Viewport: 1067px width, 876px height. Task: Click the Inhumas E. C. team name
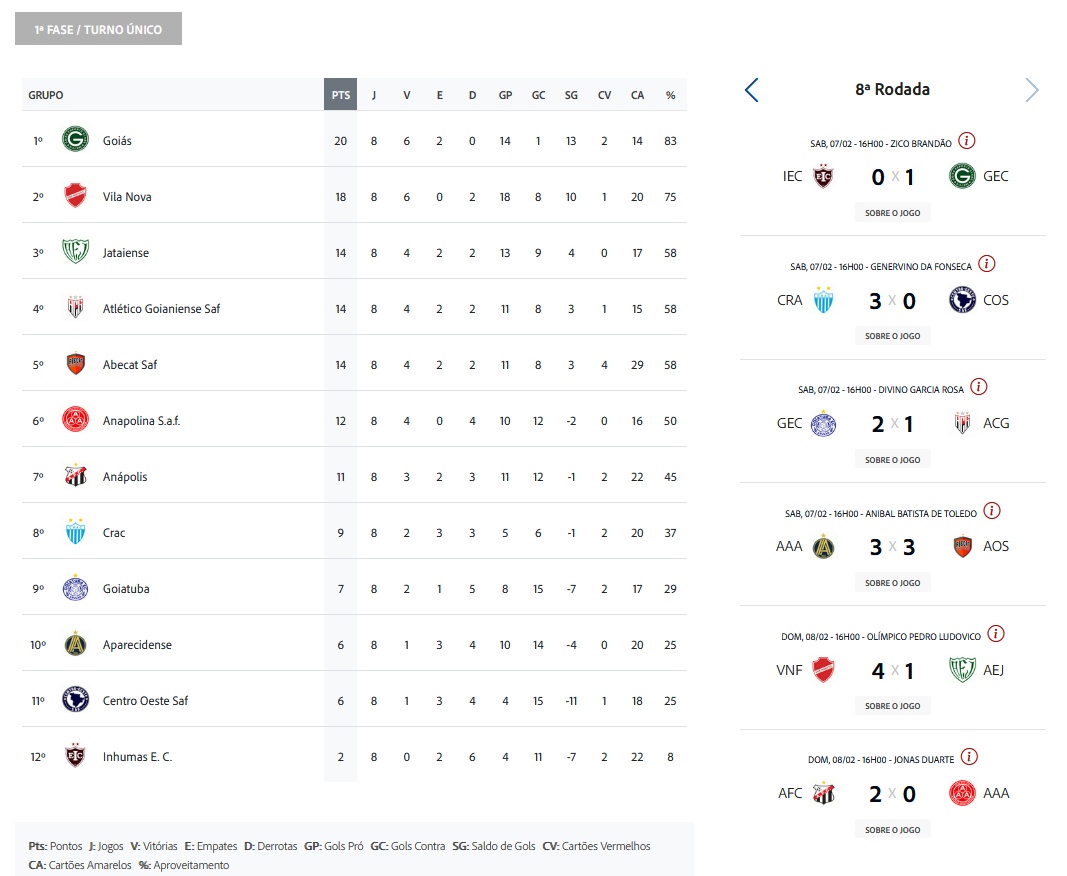click(x=137, y=757)
